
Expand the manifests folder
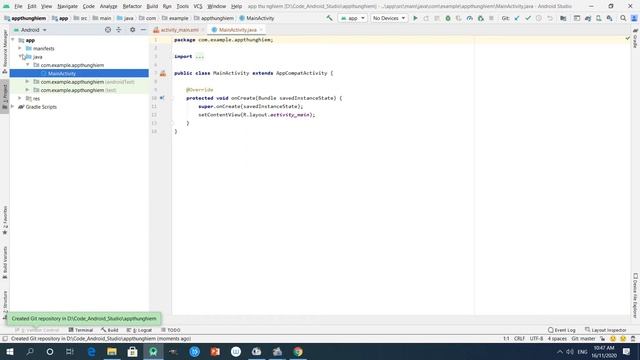pyautogui.click(x=20, y=48)
